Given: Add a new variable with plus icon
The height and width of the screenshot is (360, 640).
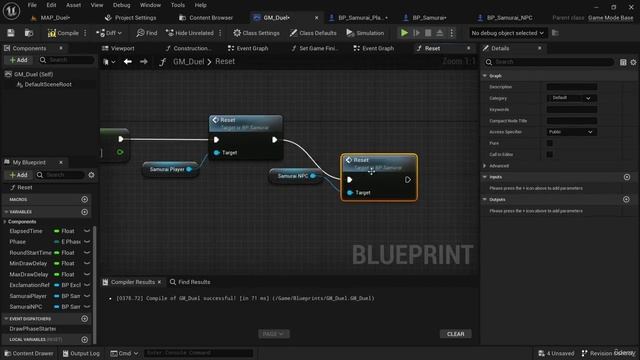Looking at the screenshot, I should pos(84,212).
